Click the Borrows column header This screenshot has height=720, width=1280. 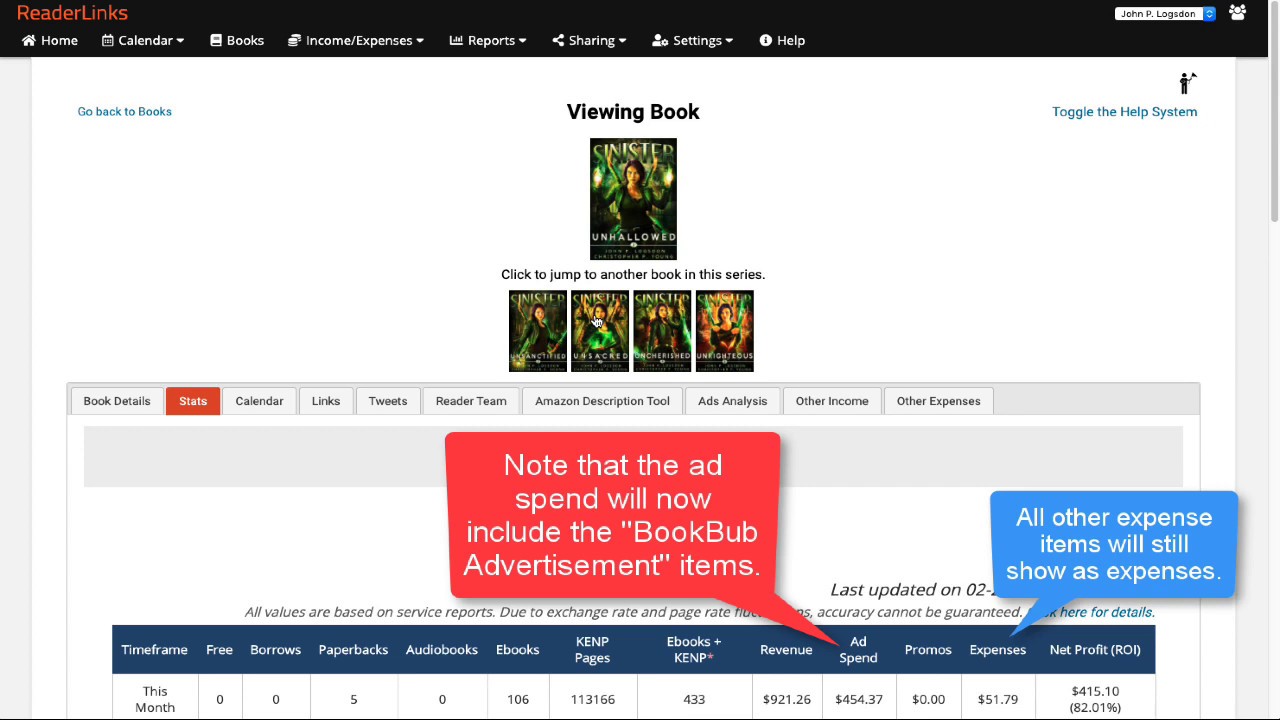275,649
